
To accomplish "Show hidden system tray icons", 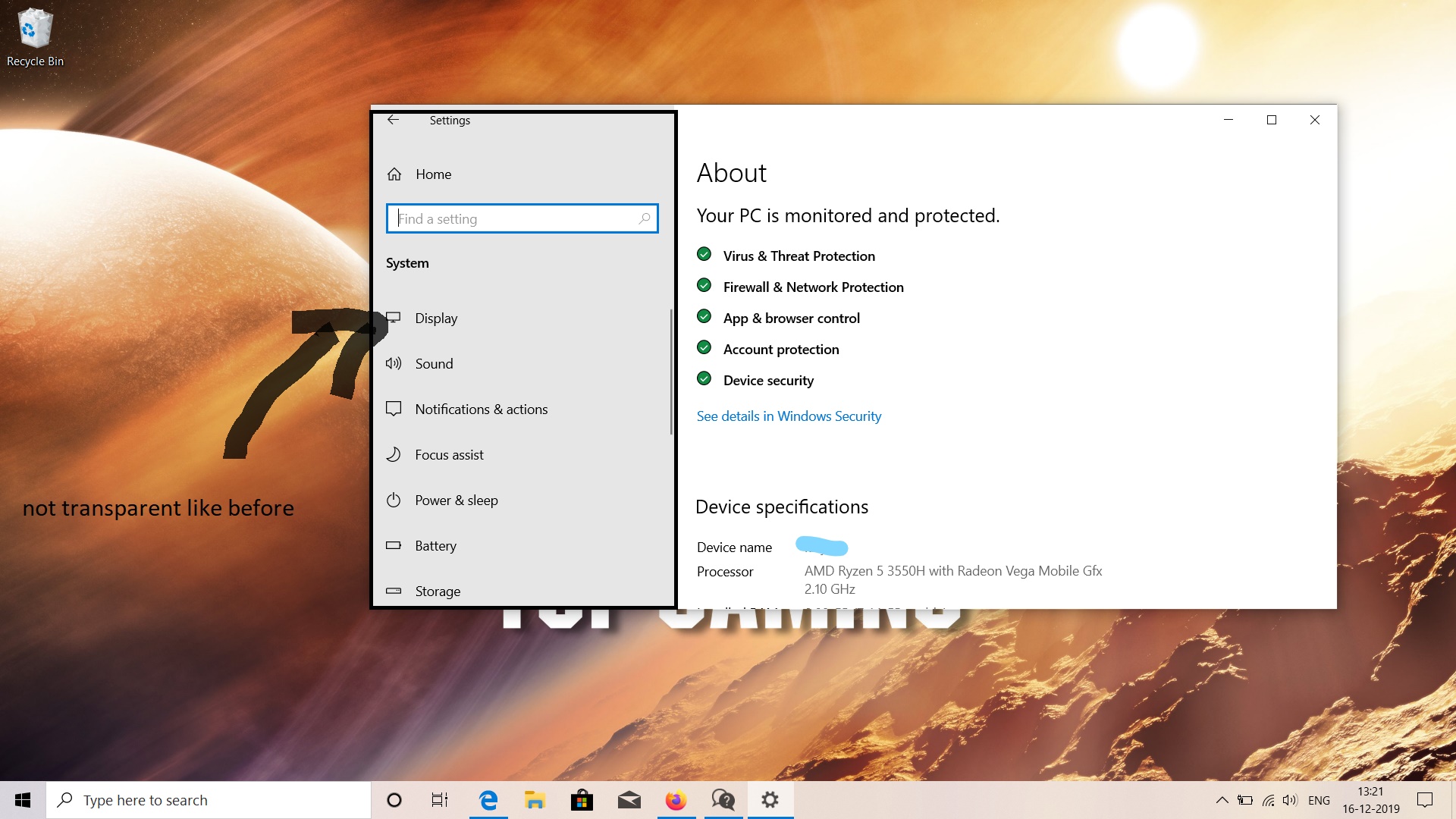I will click(x=1222, y=800).
